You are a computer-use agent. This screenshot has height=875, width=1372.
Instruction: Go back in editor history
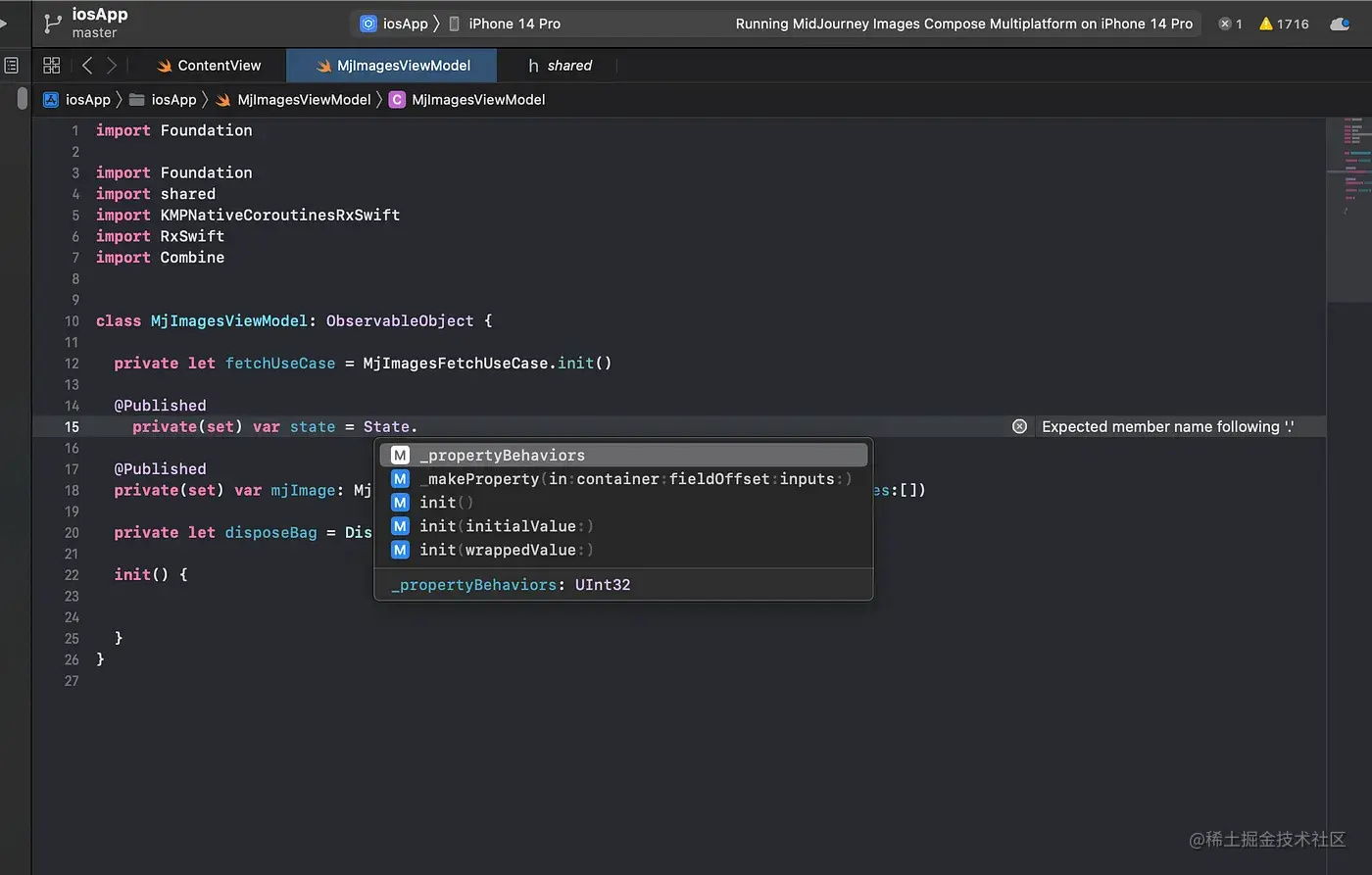[87, 65]
